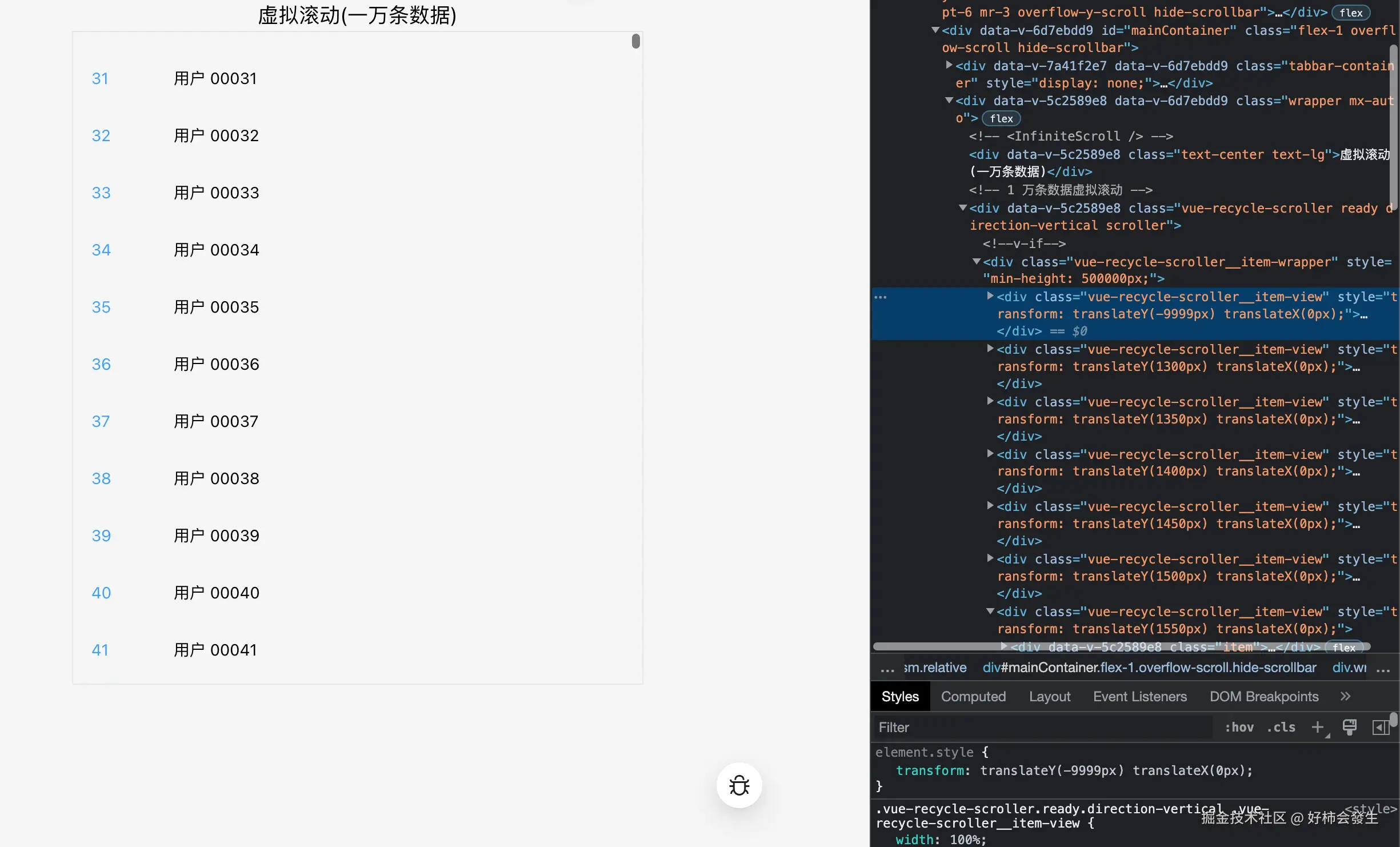Toggle the :hov element state panel
This screenshot has width=1400, height=847.
coord(1239,727)
